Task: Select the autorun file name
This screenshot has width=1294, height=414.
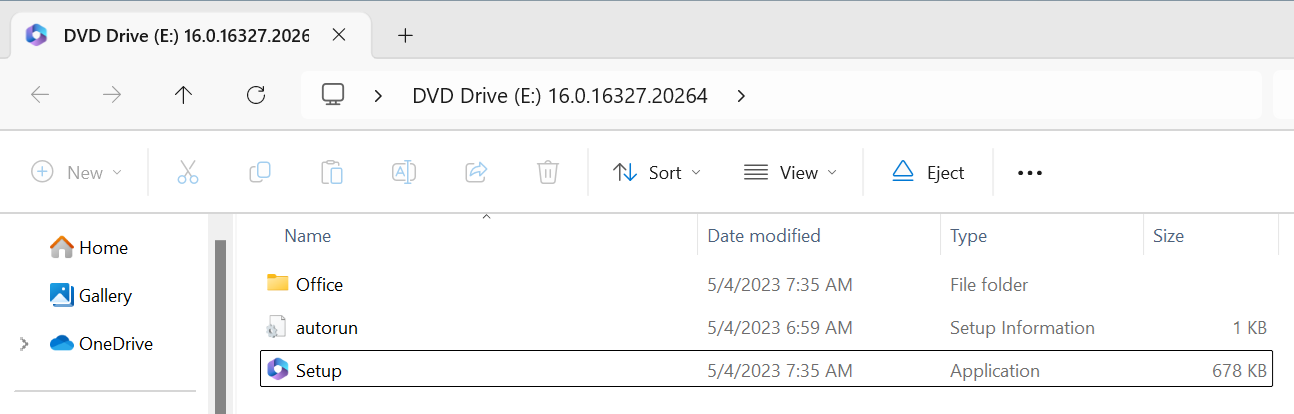Action: (327, 327)
